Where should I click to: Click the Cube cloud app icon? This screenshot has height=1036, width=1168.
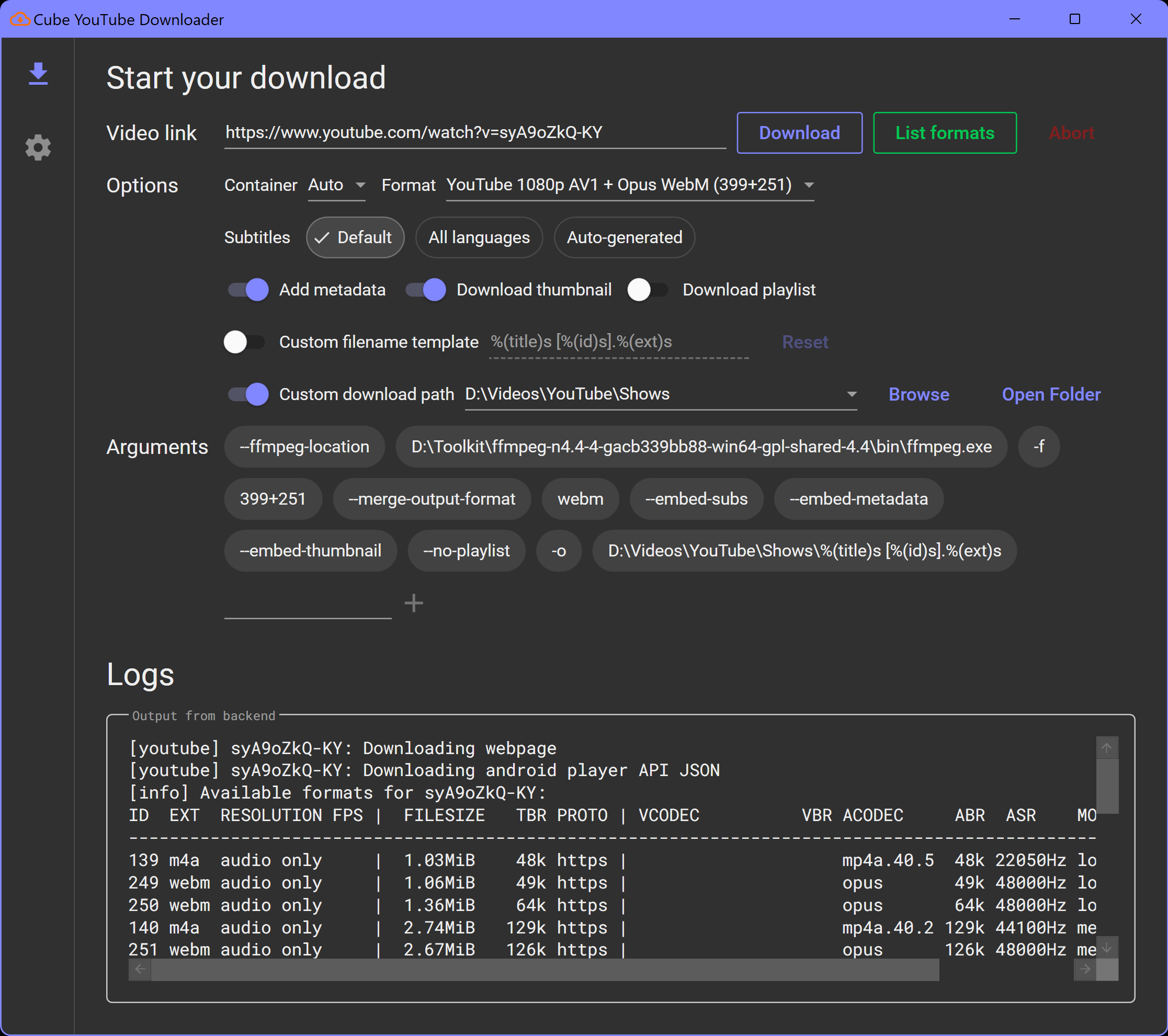20,19
